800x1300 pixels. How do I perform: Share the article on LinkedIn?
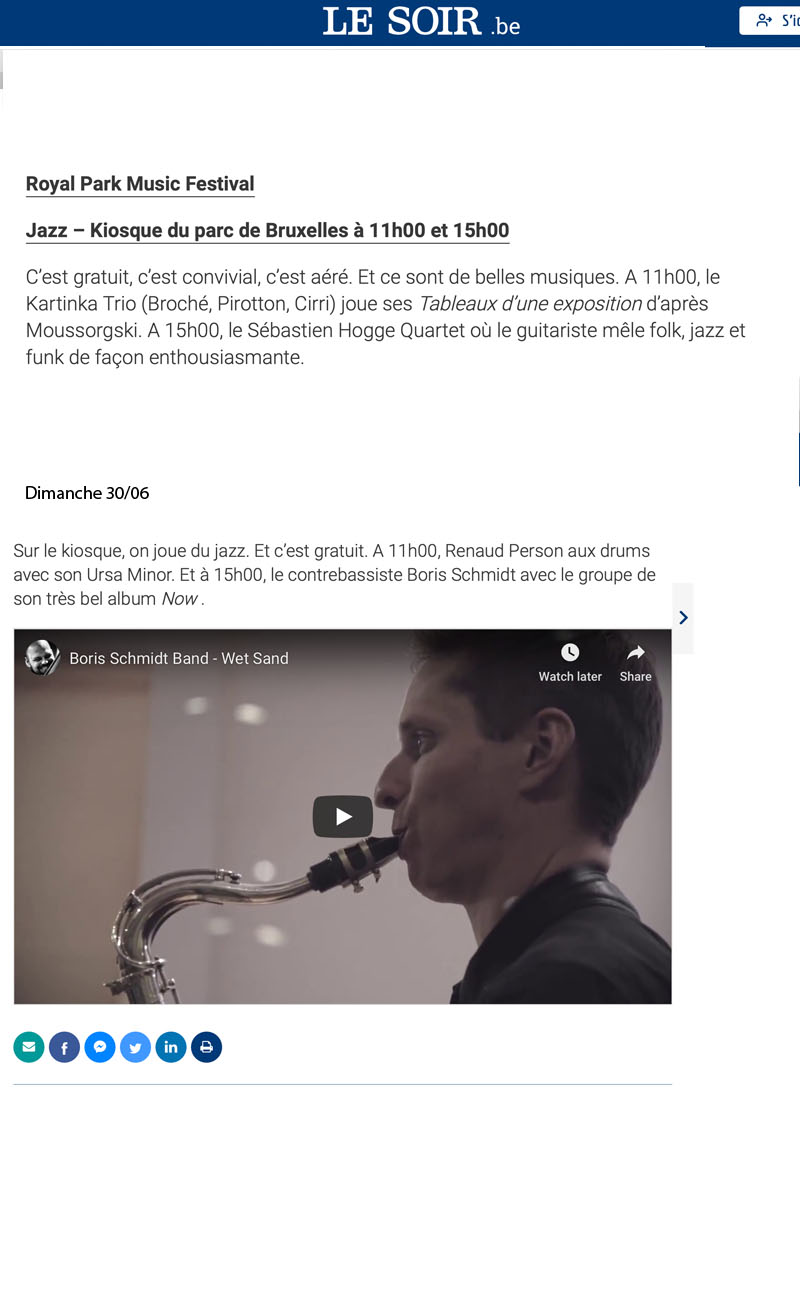pos(171,1047)
